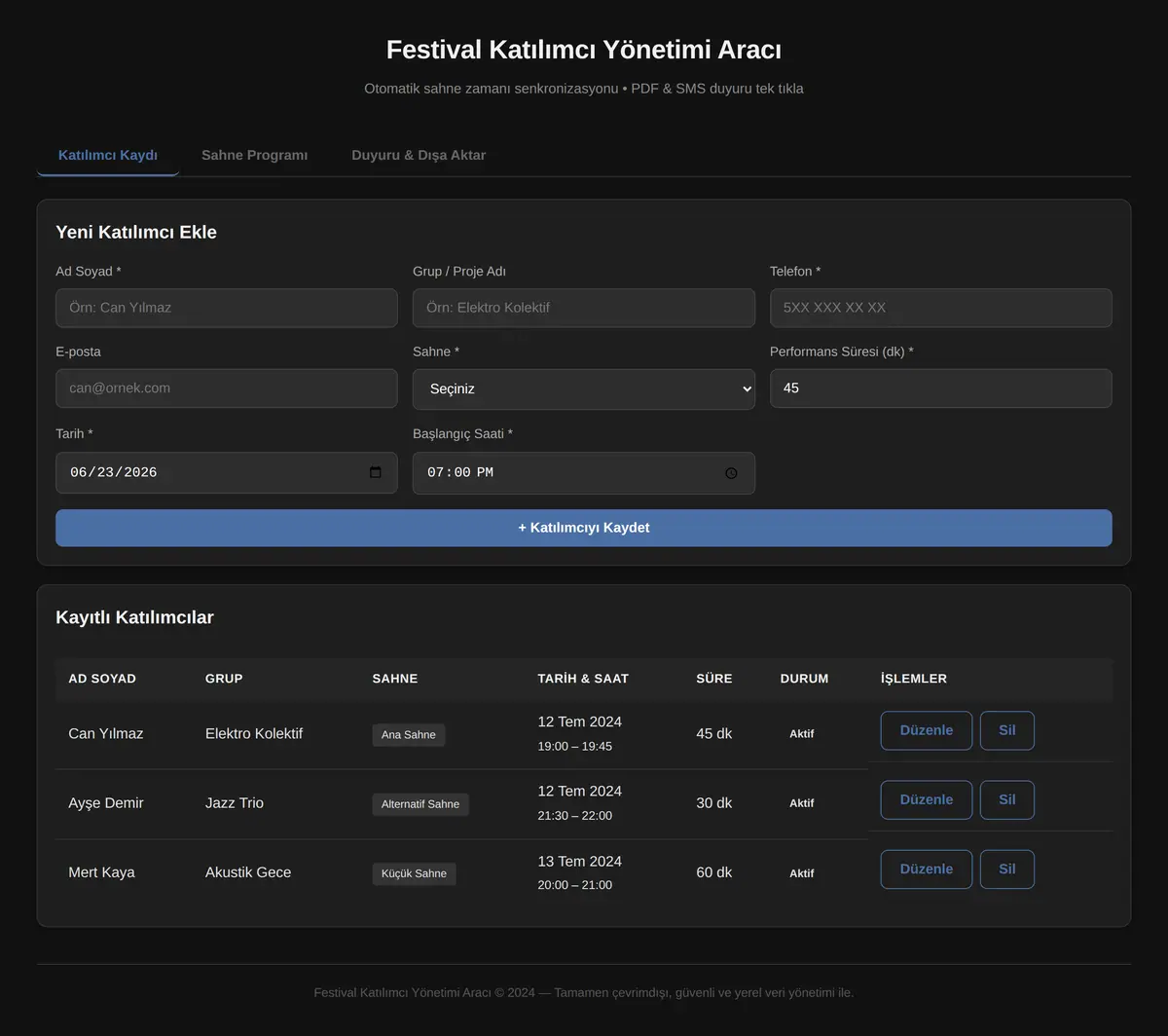Click the Aktif status in Ayşe Demir's row

click(x=802, y=803)
